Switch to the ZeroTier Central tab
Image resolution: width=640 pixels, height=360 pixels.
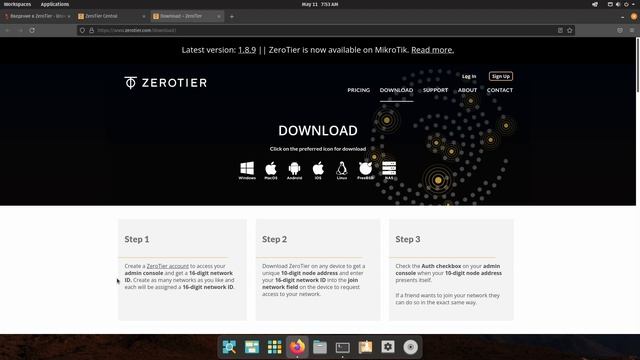tap(111, 16)
